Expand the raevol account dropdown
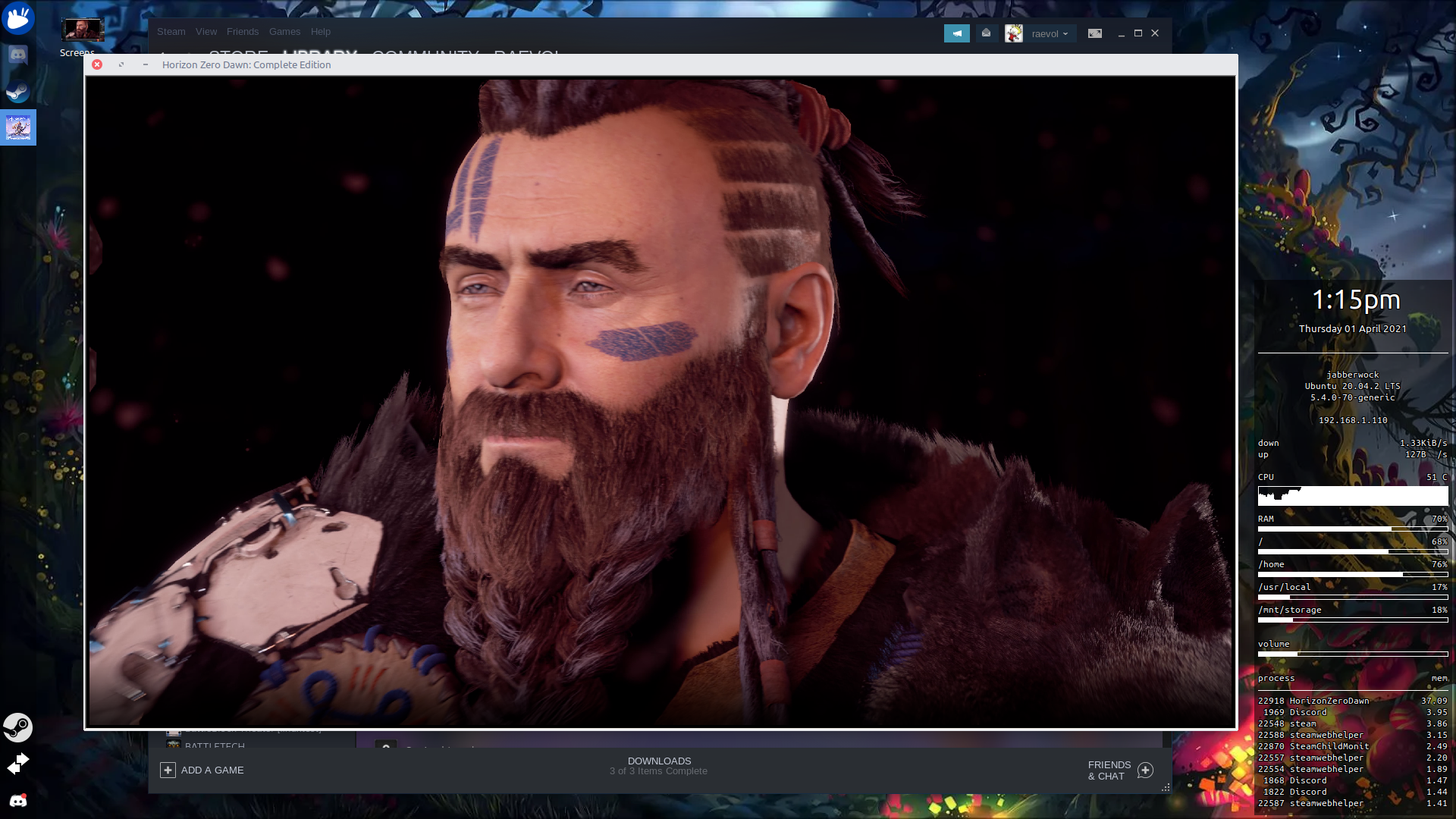 [1050, 33]
